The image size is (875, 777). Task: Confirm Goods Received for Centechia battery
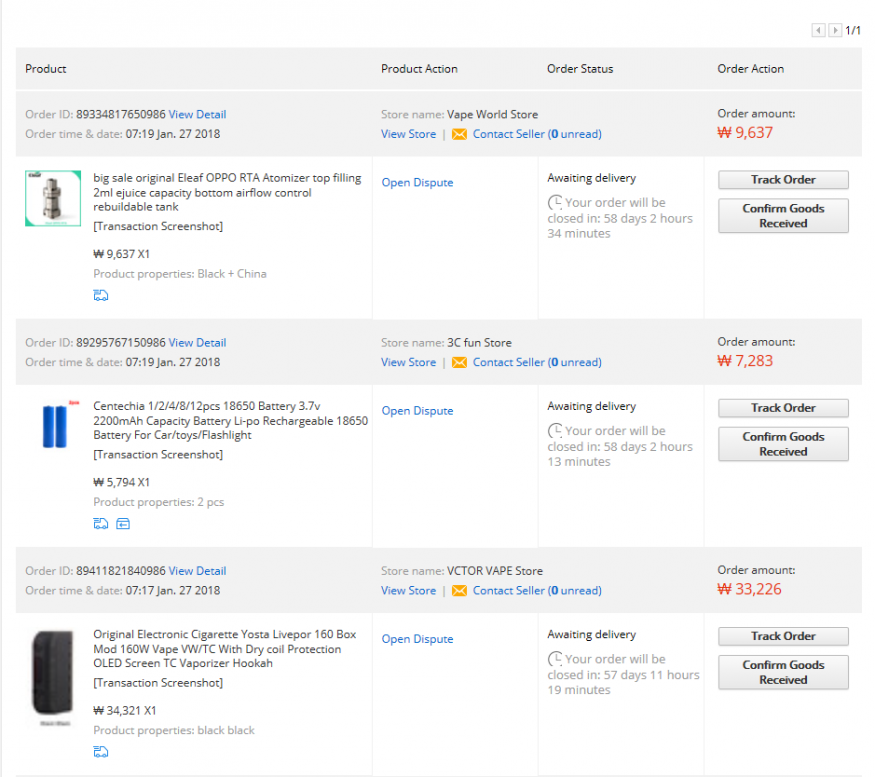pos(783,444)
